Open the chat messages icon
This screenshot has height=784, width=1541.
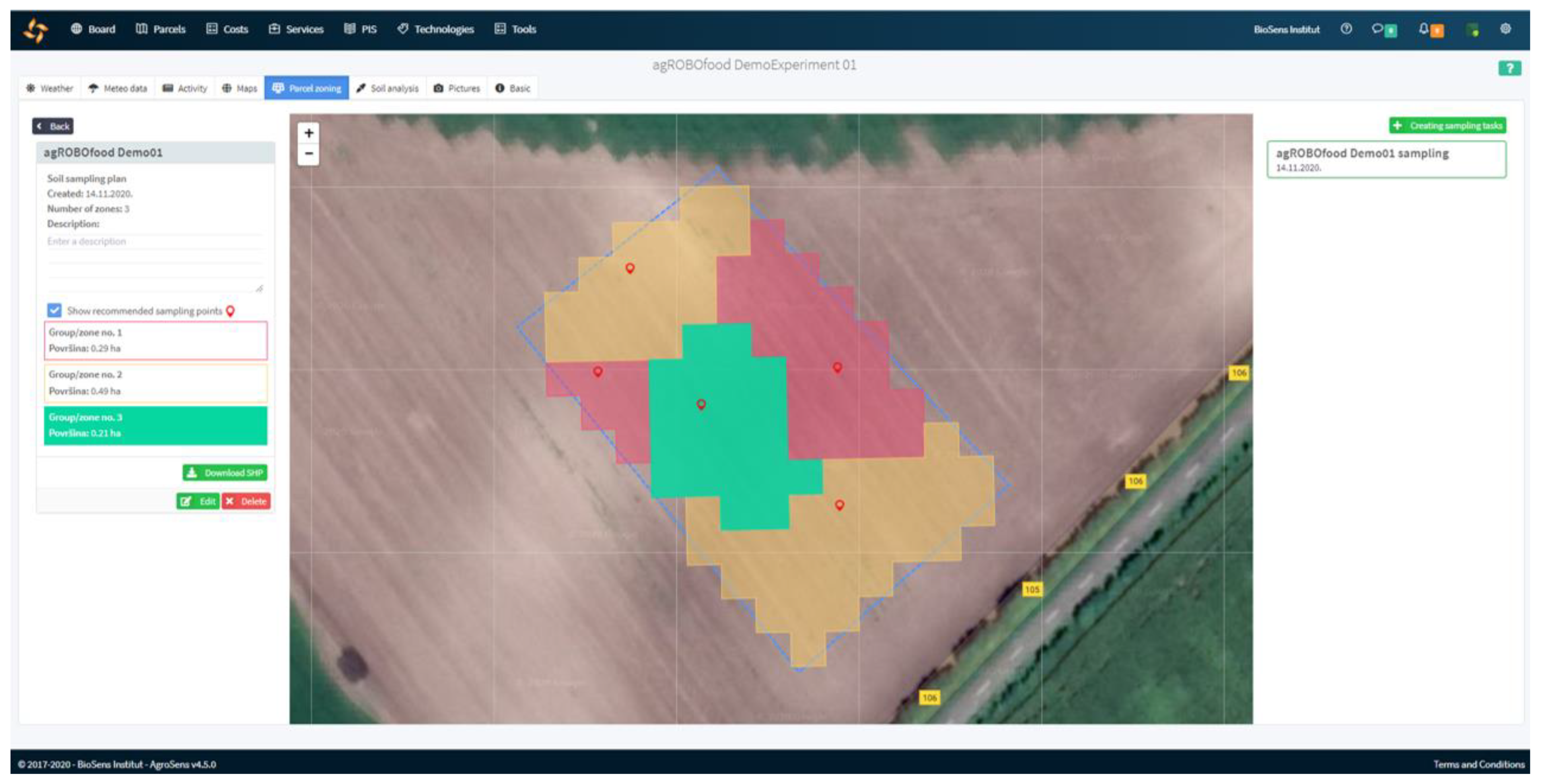coord(1378,29)
